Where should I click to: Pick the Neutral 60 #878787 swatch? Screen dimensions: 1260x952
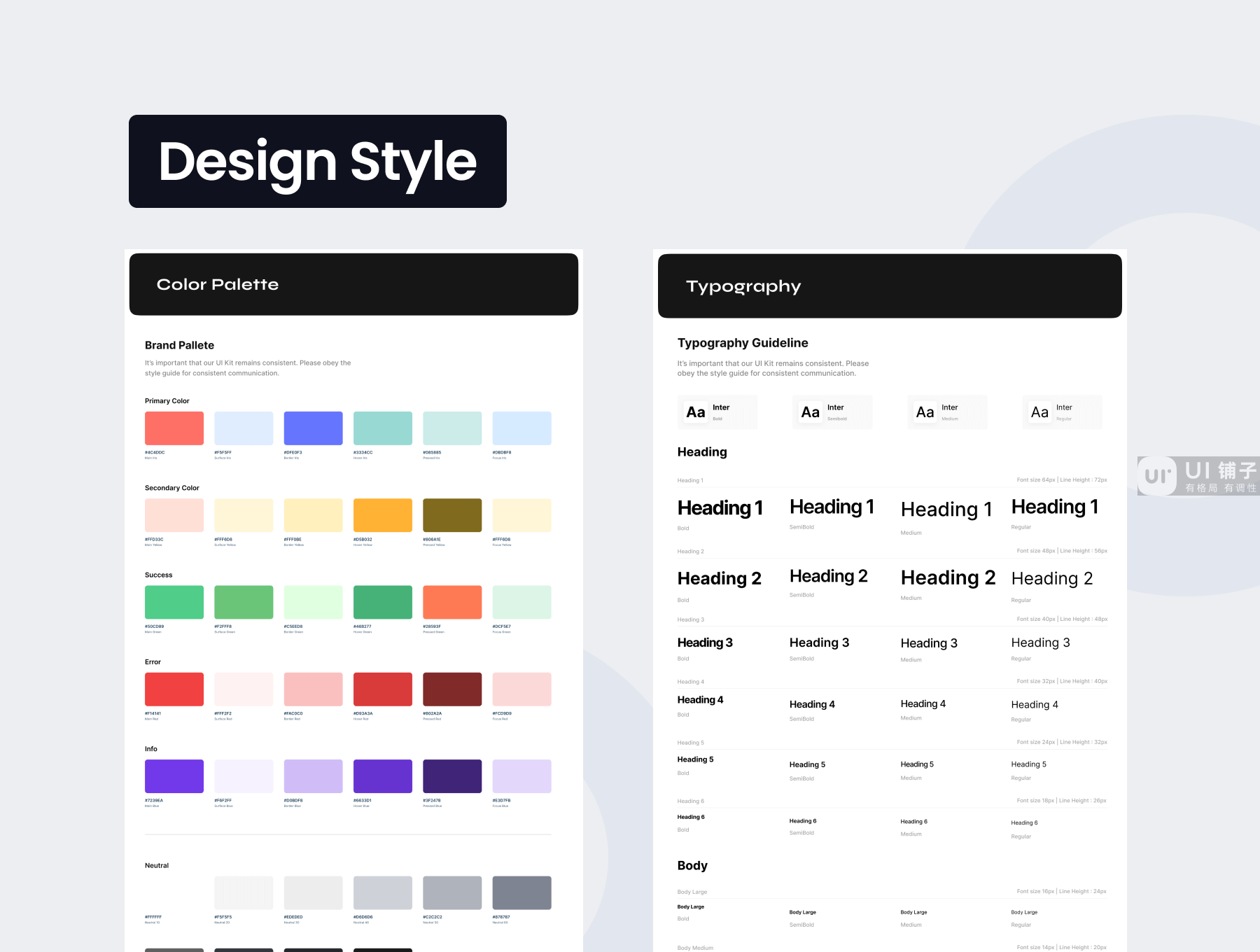click(x=522, y=893)
